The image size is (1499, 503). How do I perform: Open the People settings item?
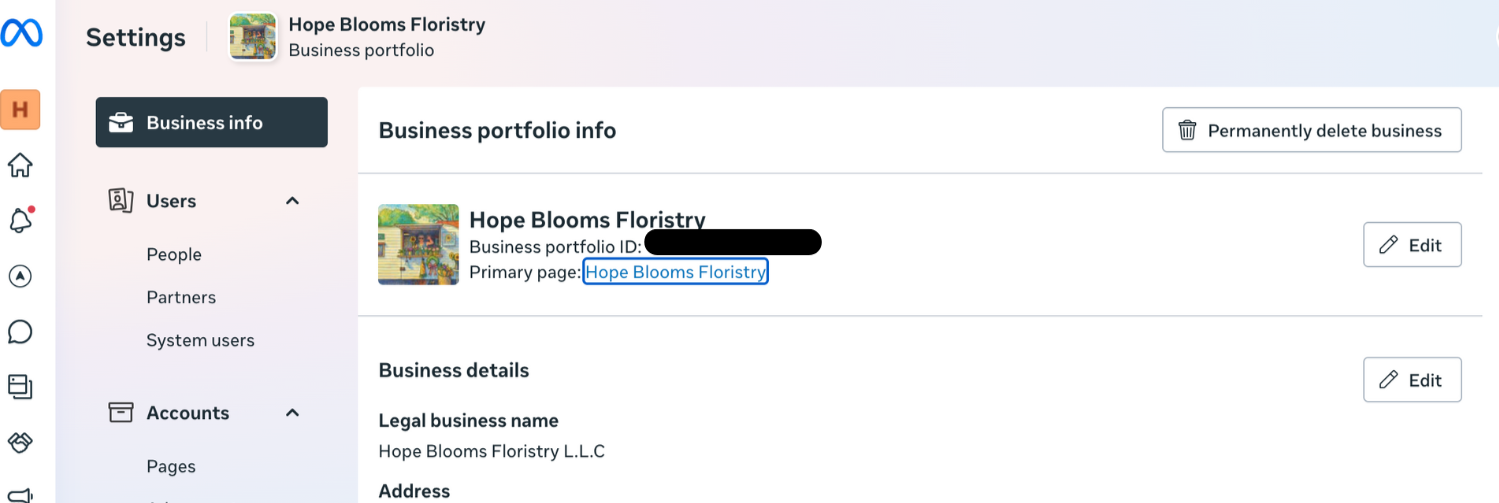(x=174, y=254)
